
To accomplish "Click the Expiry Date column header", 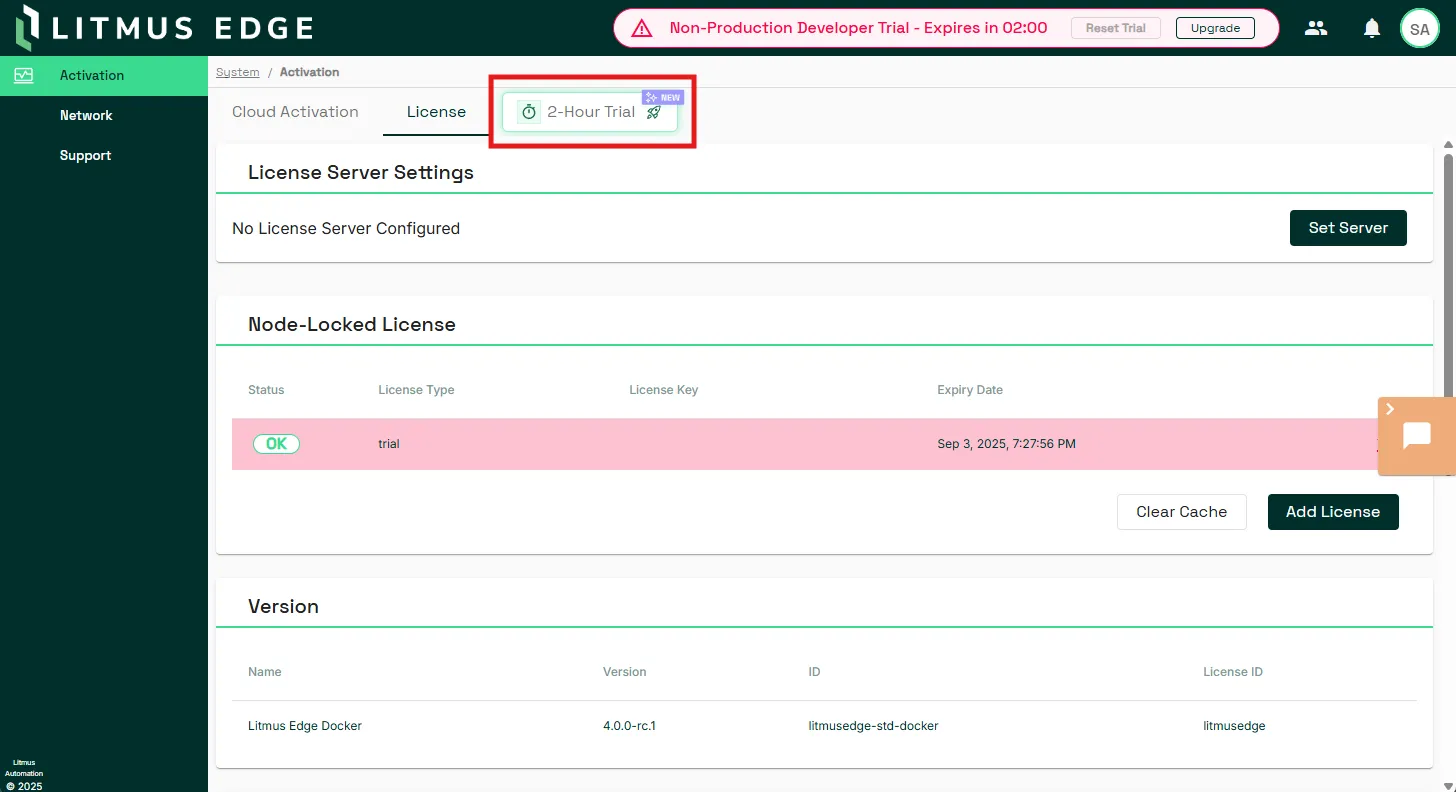I will point(970,390).
